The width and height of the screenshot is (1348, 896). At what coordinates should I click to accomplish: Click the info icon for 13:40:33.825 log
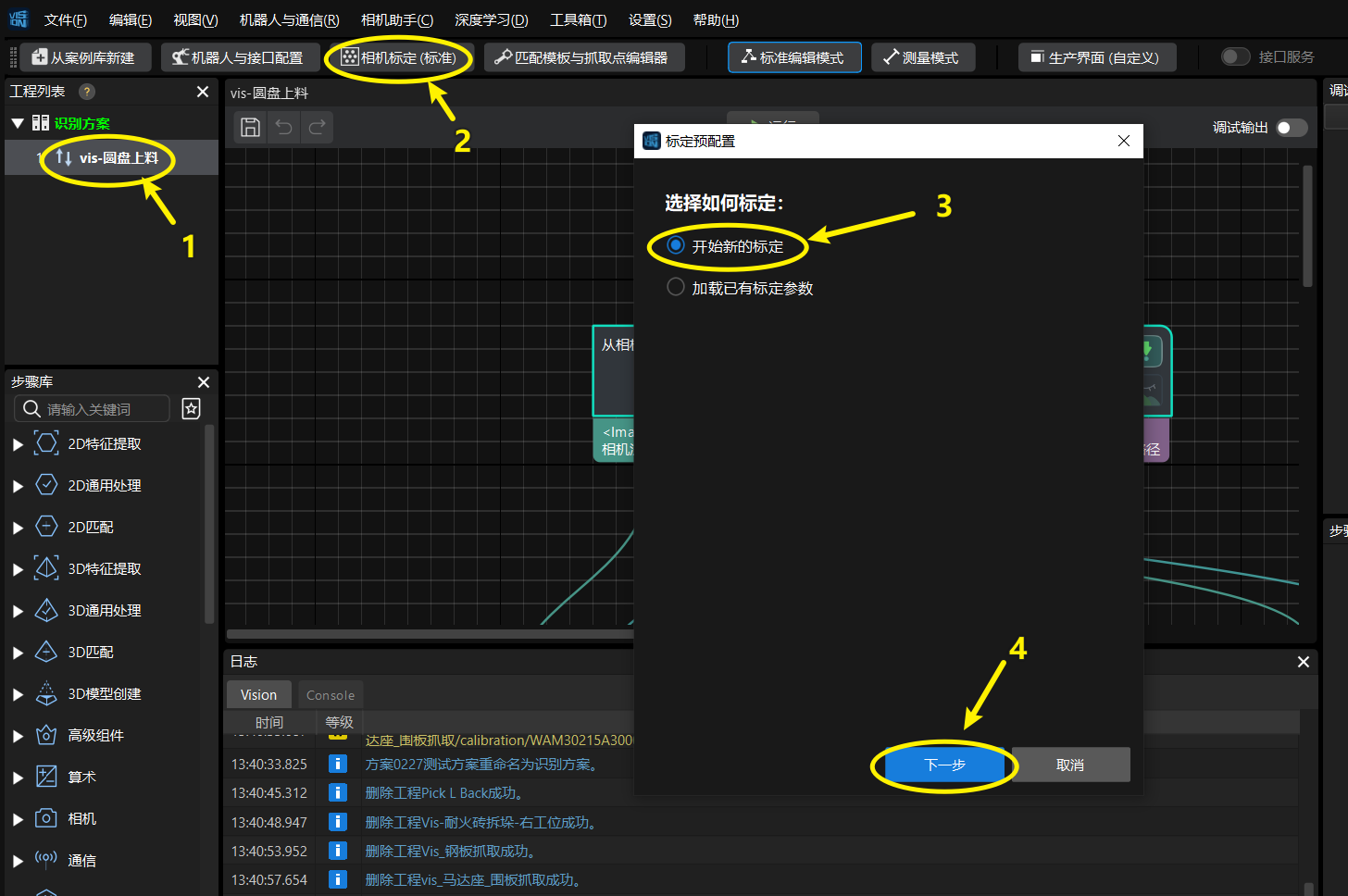tap(338, 764)
